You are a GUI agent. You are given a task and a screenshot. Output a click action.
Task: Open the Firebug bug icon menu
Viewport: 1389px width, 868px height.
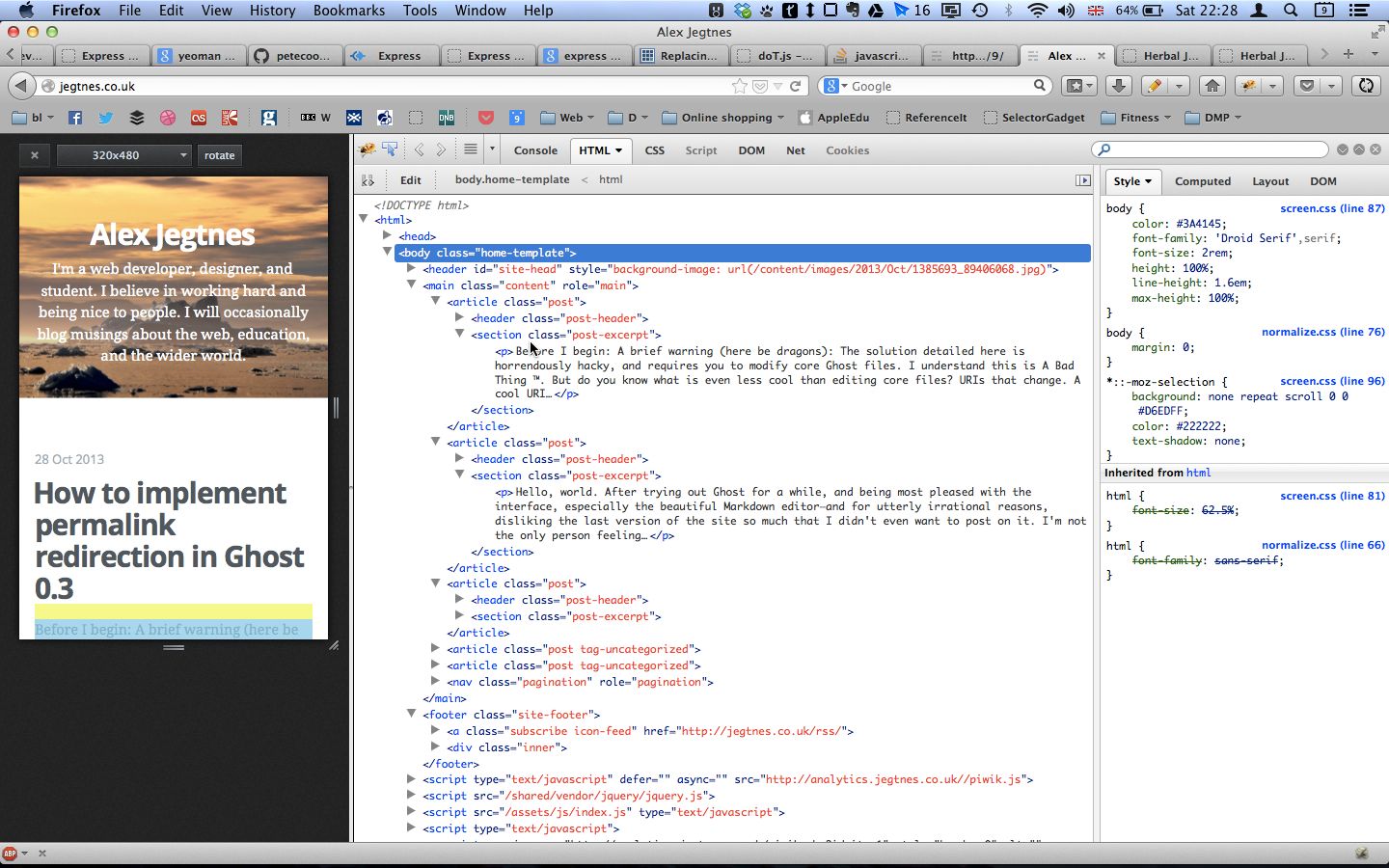(x=367, y=149)
